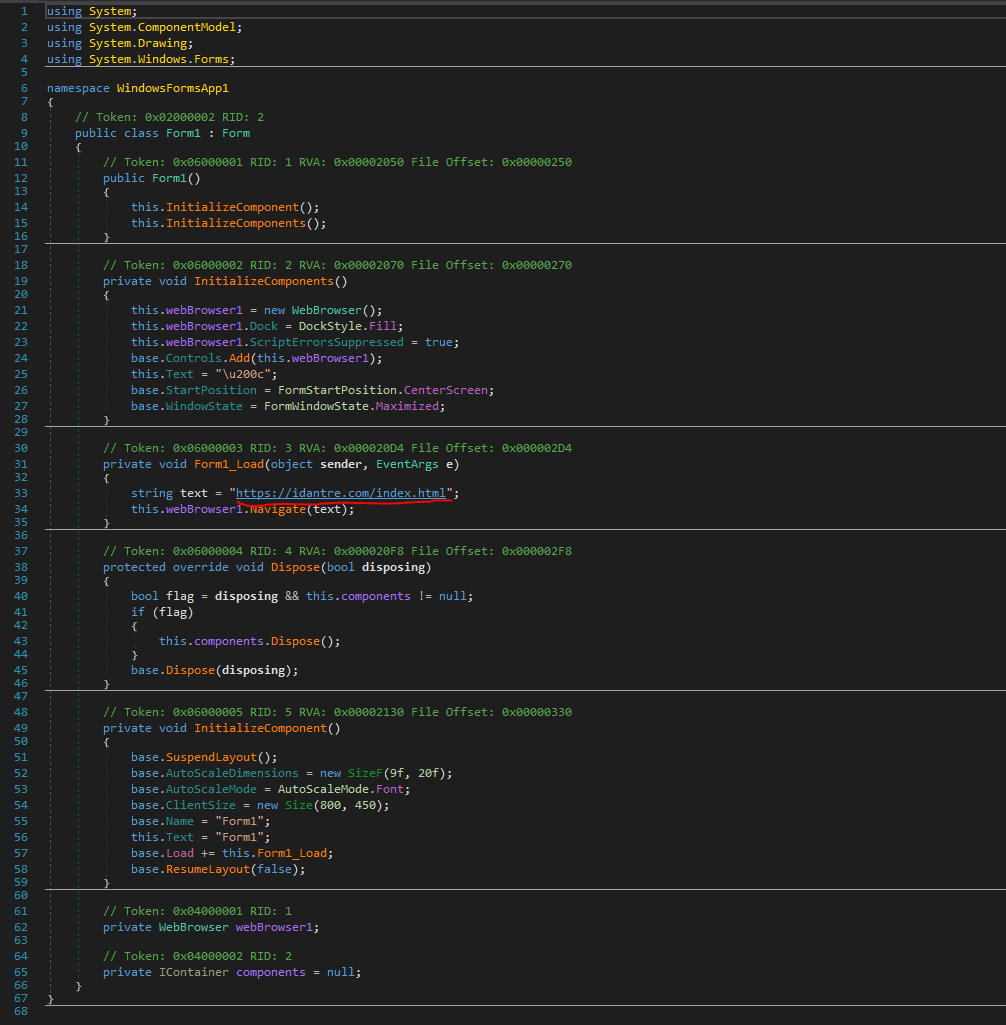Click the disposing parameter on line 38

click(x=393, y=567)
